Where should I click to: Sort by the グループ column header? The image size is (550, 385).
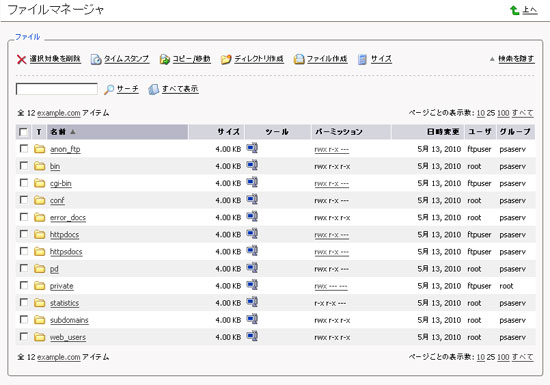coord(515,132)
